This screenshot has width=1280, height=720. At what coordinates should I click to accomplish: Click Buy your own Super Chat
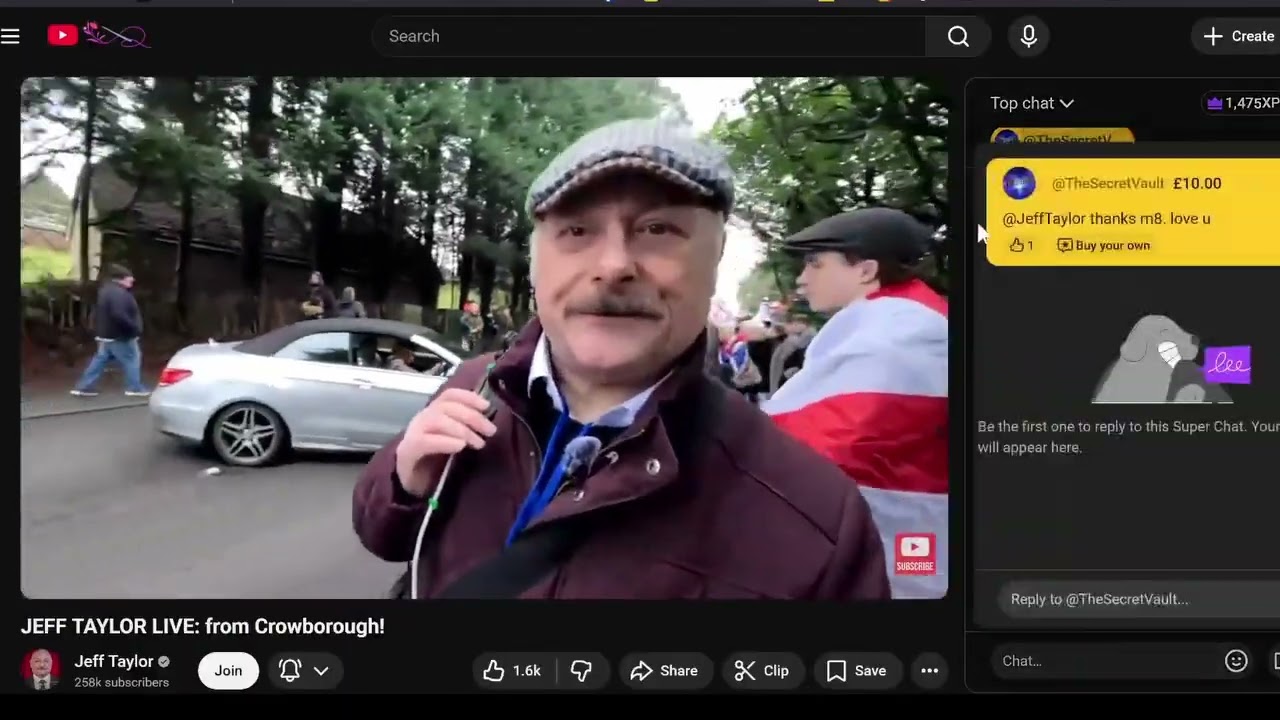click(1104, 245)
